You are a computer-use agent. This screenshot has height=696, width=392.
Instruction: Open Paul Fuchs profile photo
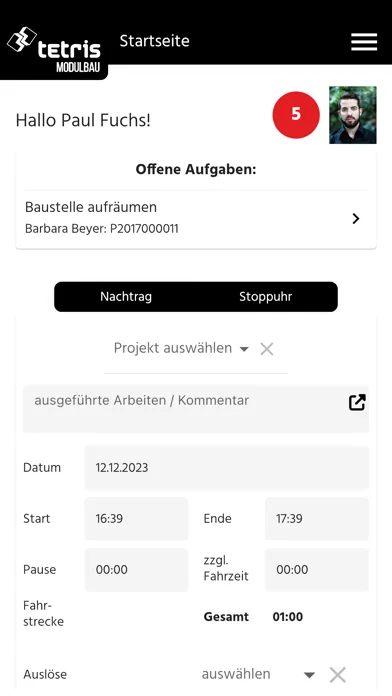tap(352, 115)
